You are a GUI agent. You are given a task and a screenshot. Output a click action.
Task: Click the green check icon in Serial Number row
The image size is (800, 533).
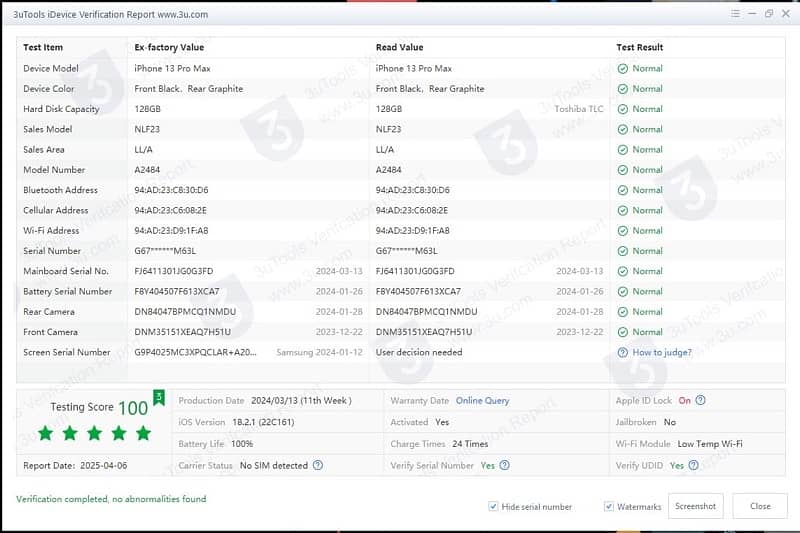[623, 251]
